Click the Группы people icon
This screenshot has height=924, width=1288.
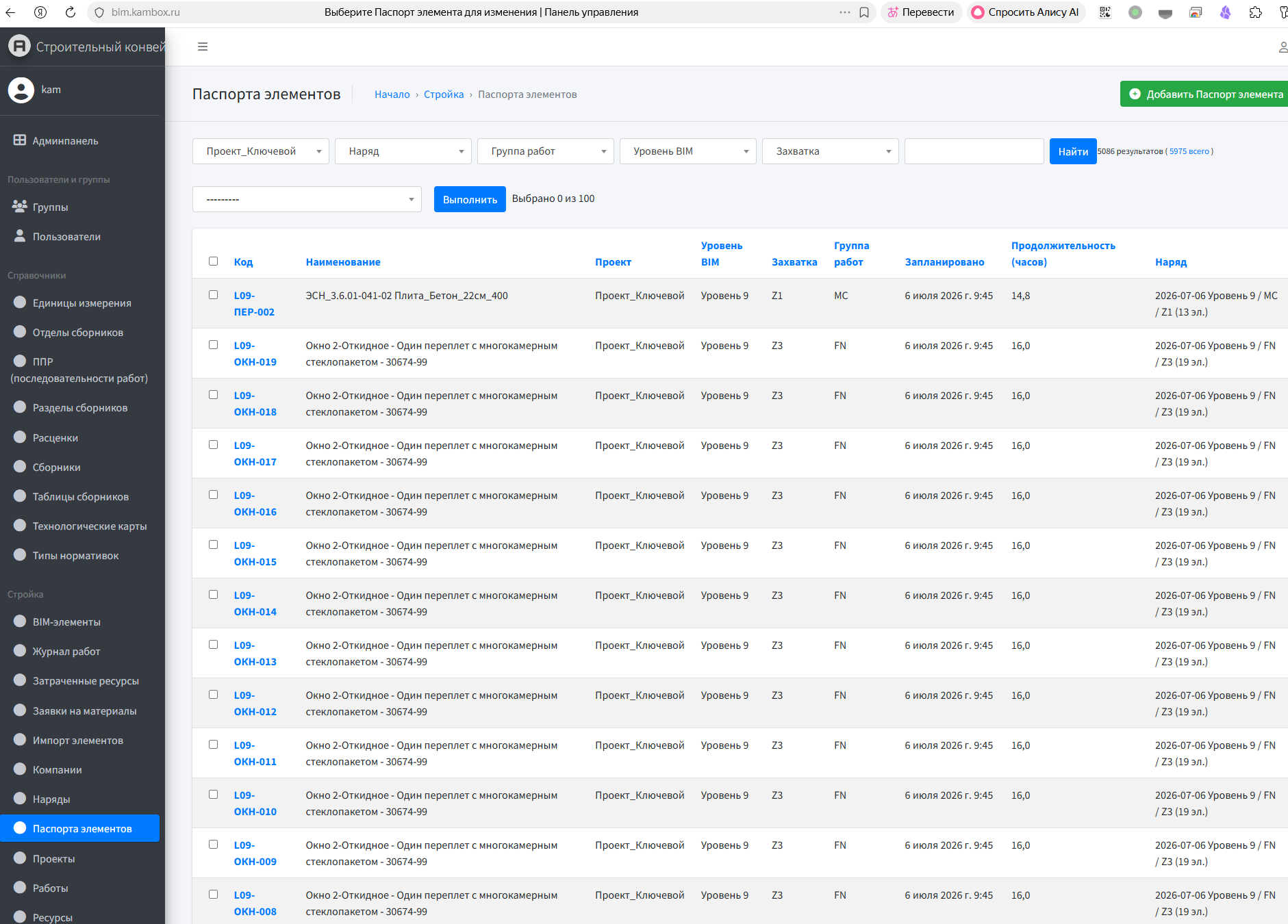pyautogui.click(x=20, y=206)
